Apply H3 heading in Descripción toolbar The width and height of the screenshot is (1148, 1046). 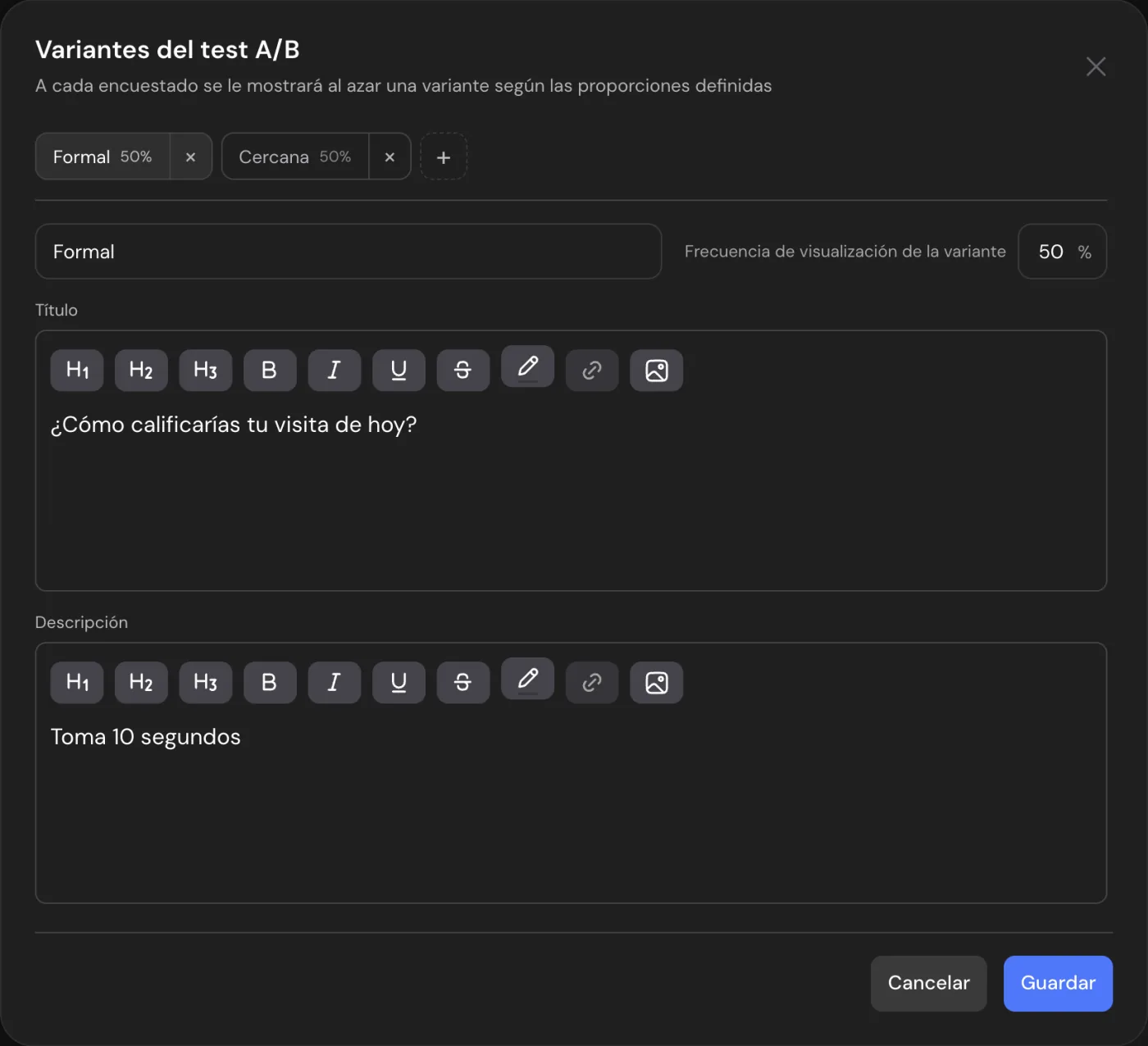tap(205, 683)
